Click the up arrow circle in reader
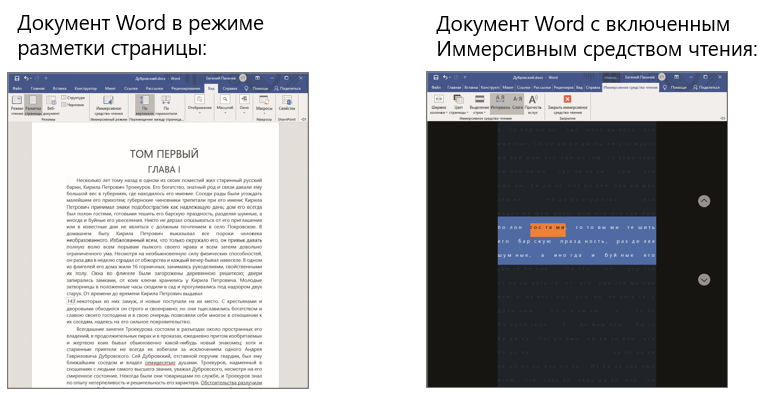The image size is (764, 395). [704, 201]
